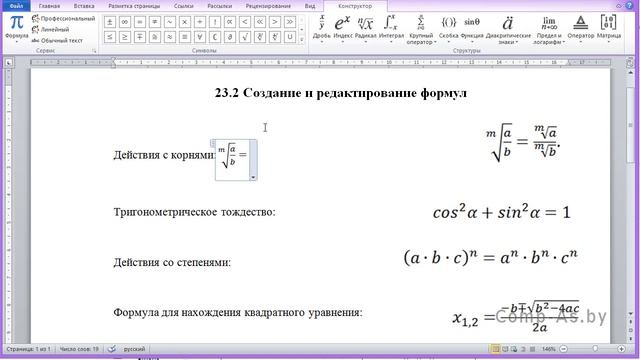Viewport: 640px width, 360px height.
Task: Click the zoom out minus button
Action: (564, 349)
